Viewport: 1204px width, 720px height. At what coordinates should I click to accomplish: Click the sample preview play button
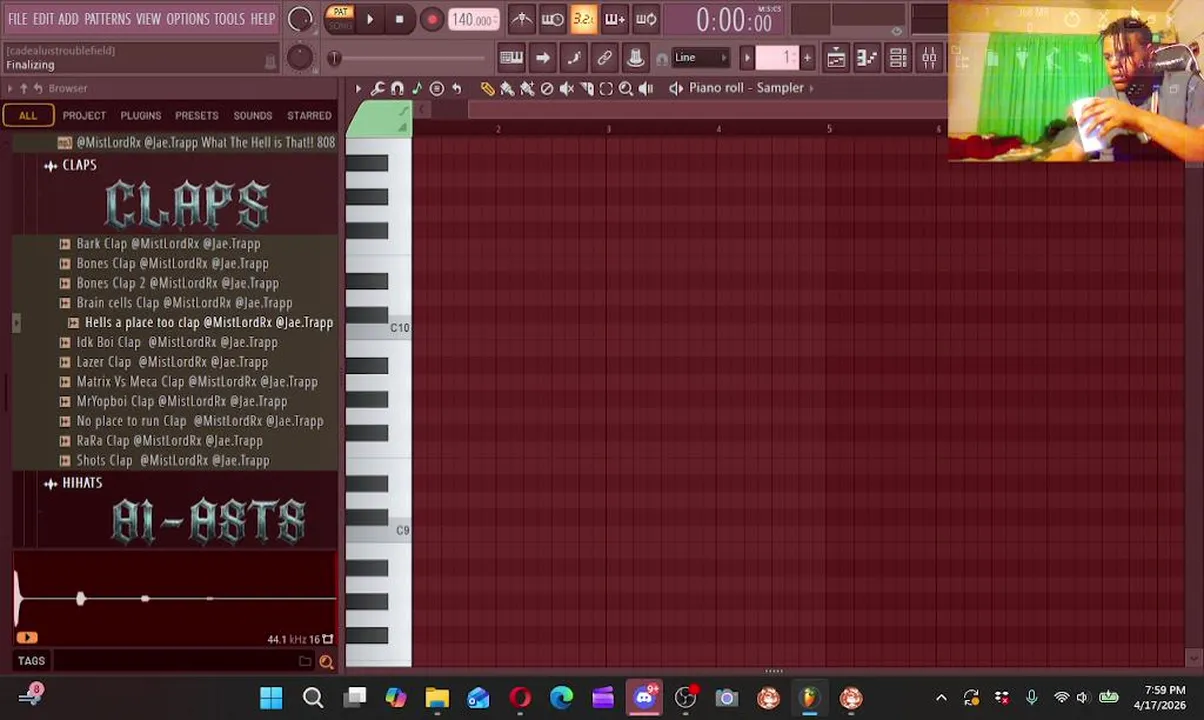(x=27, y=638)
